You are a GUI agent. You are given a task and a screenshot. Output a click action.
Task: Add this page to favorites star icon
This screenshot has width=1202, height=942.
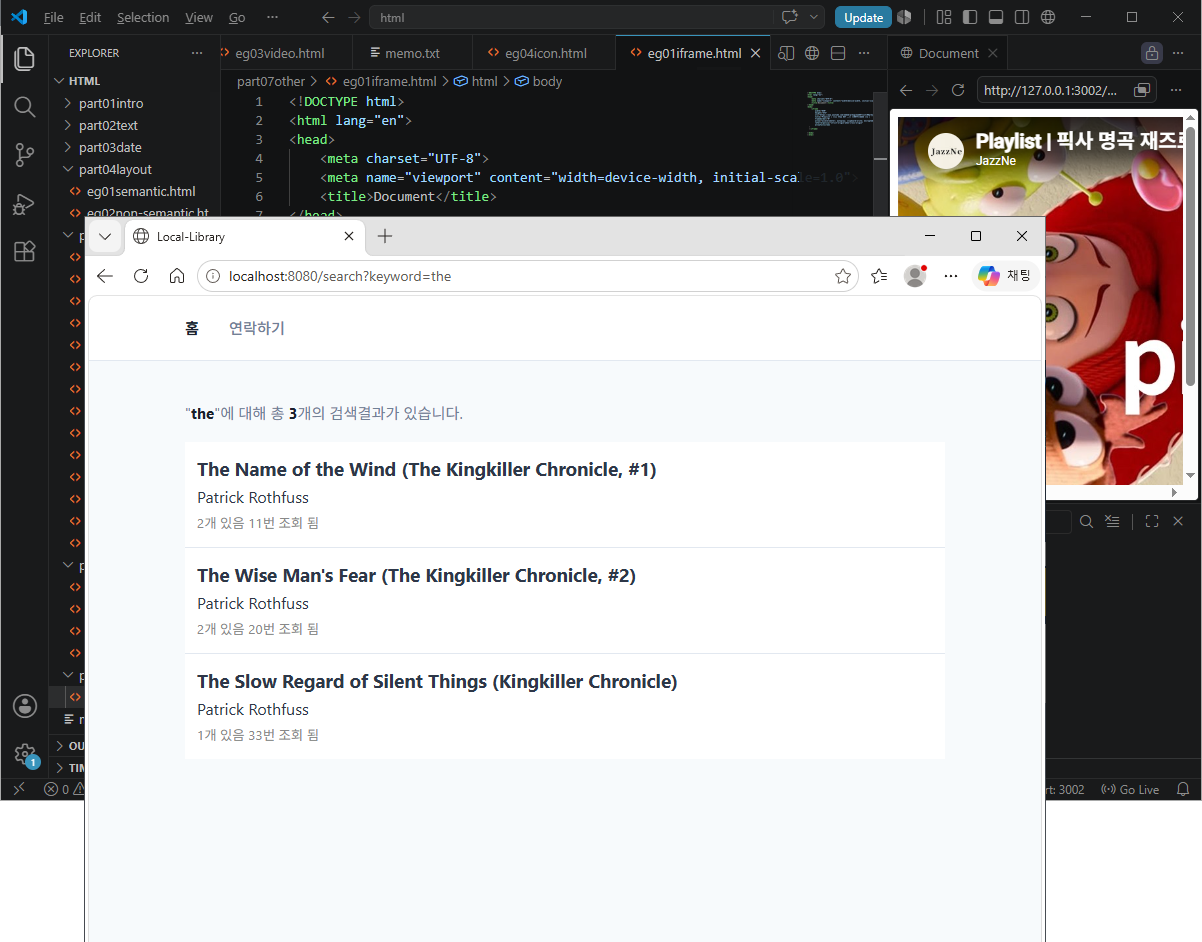pos(843,276)
